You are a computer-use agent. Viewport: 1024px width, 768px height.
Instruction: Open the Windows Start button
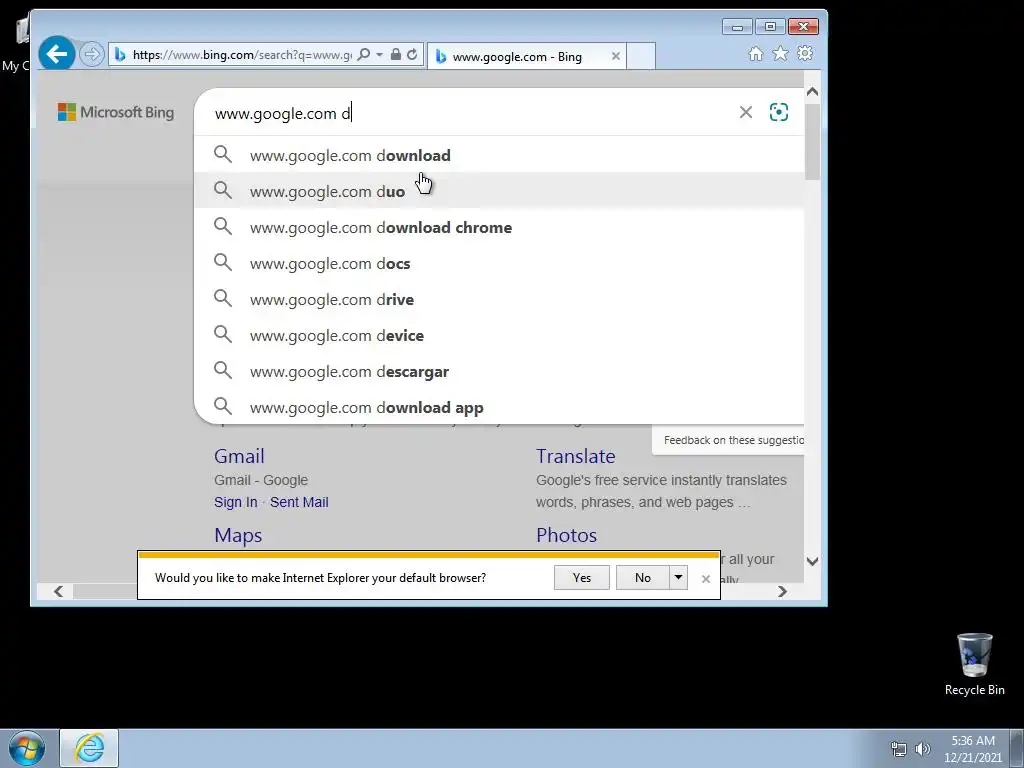click(27, 748)
